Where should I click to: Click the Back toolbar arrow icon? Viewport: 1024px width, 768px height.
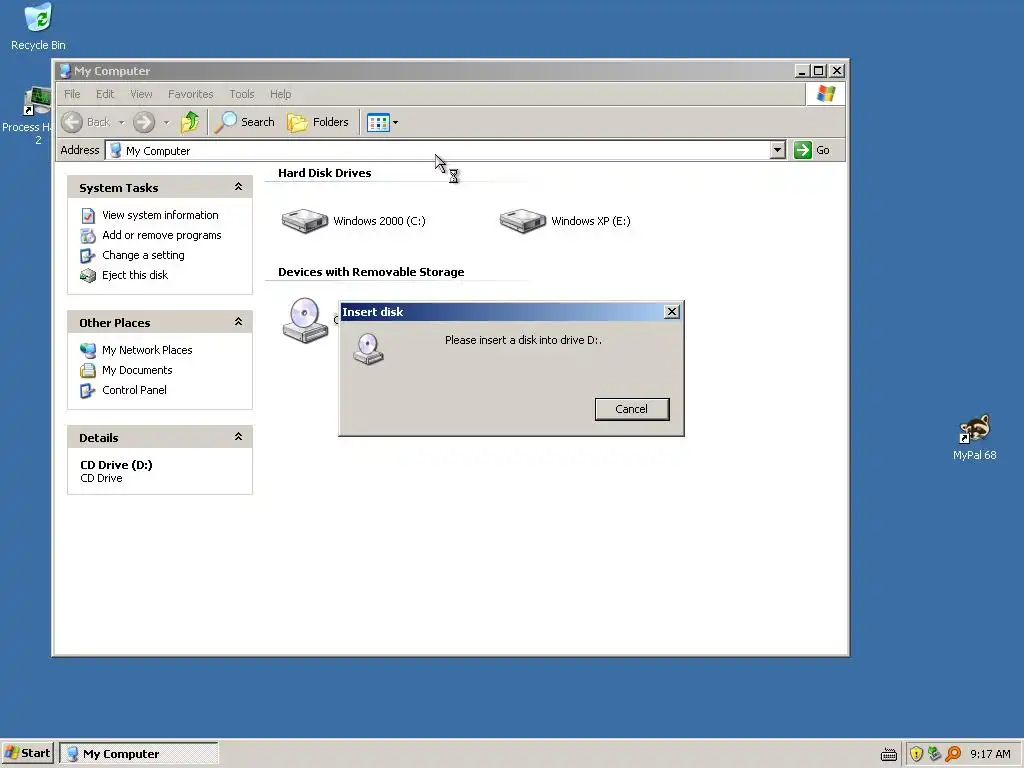(72, 122)
